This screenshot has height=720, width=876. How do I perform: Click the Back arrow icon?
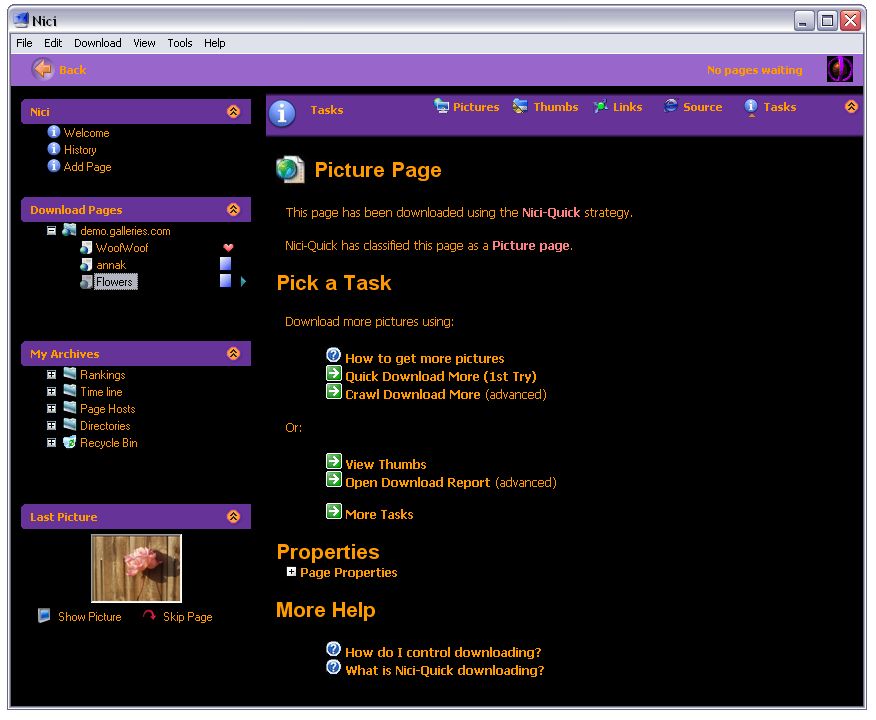(x=42, y=69)
